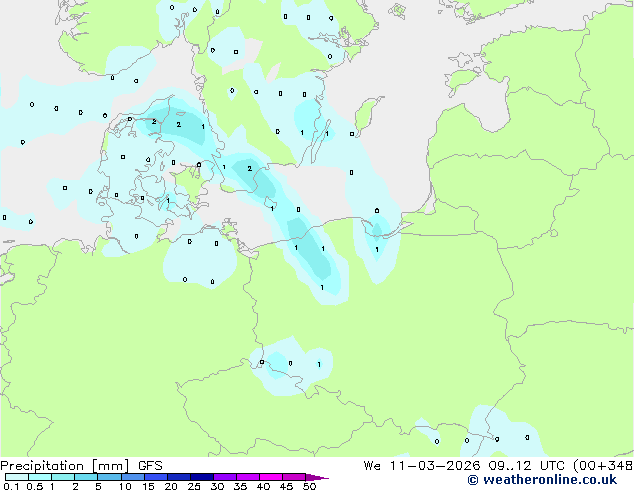The width and height of the screenshot is (634, 490).
Task: Click the 'We' weekday label
Action: [372, 466]
